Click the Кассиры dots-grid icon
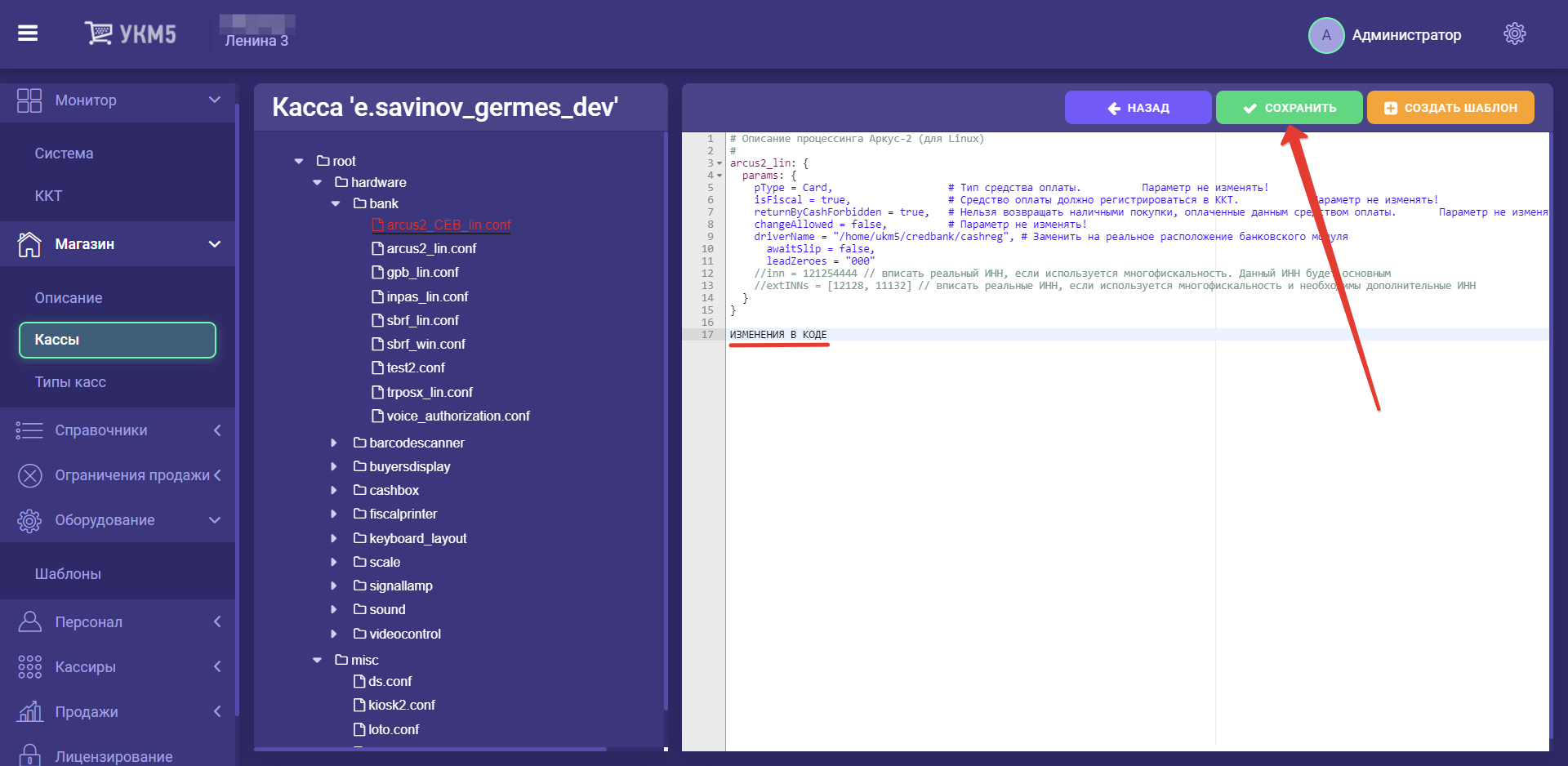The image size is (1568, 766). tap(29, 667)
